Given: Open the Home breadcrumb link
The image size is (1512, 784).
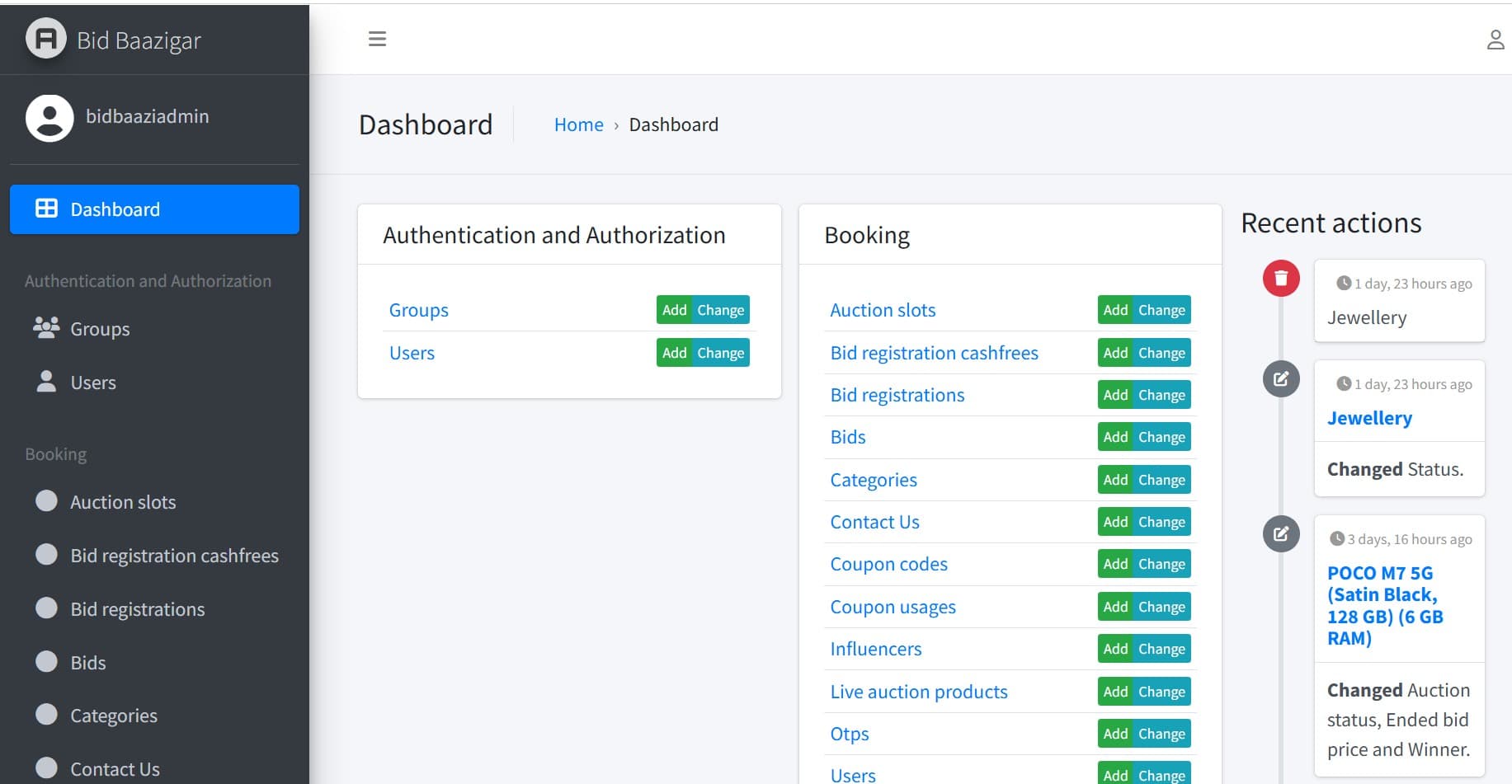Looking at the screenshot, I should (578, 124).
